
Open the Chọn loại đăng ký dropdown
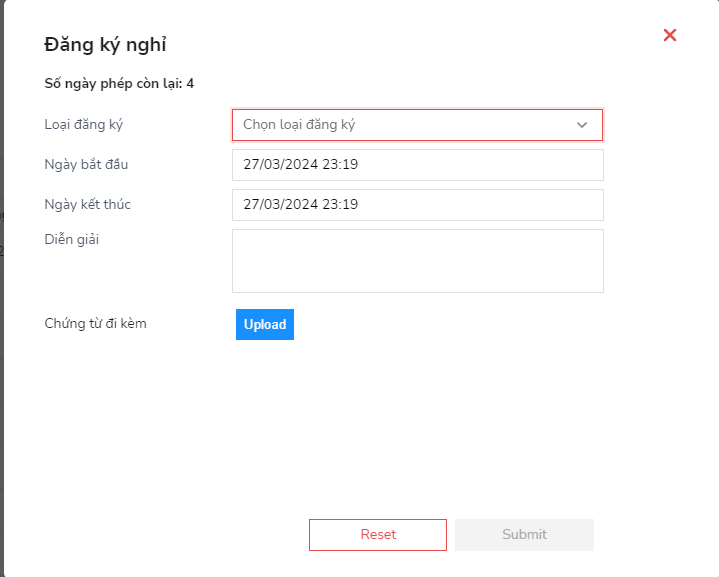tap(400, 125)
